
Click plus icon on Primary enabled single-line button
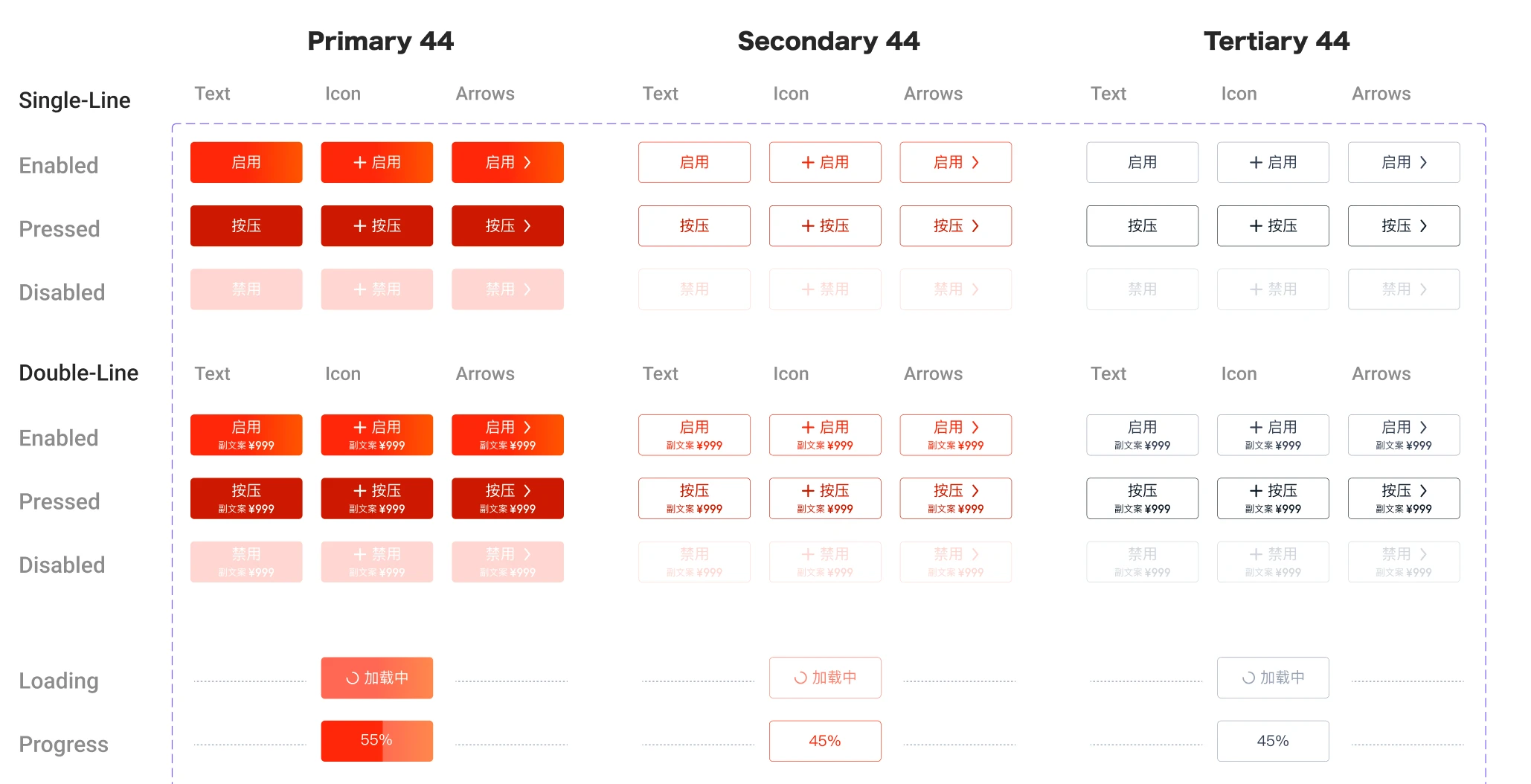[360, 162]
